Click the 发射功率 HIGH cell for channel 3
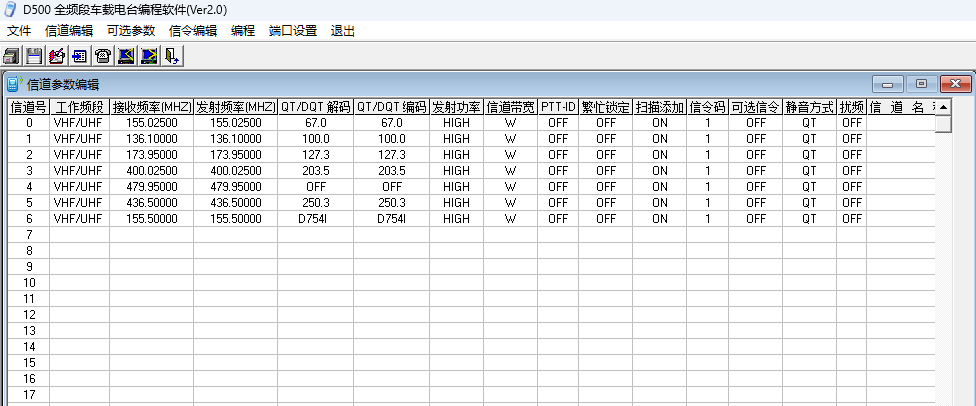The image size is (976, 406). 456,171
